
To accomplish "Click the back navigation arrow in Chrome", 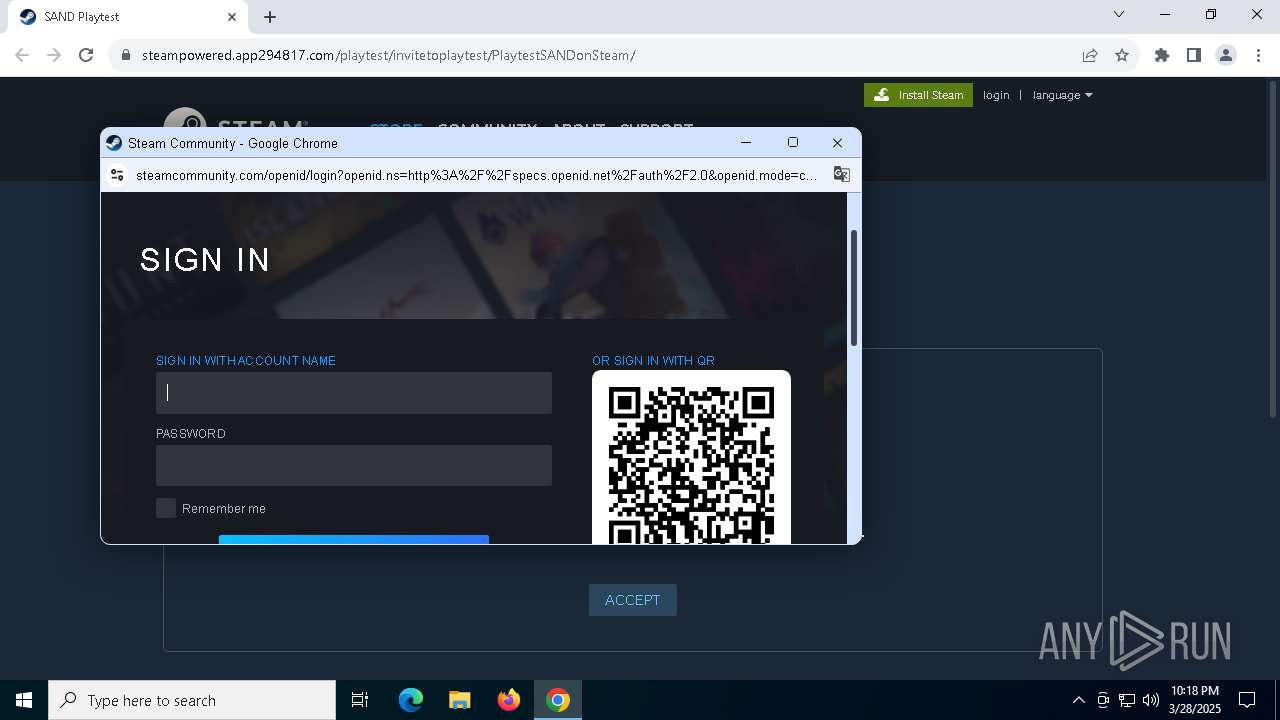I will [x=22, y=55].
